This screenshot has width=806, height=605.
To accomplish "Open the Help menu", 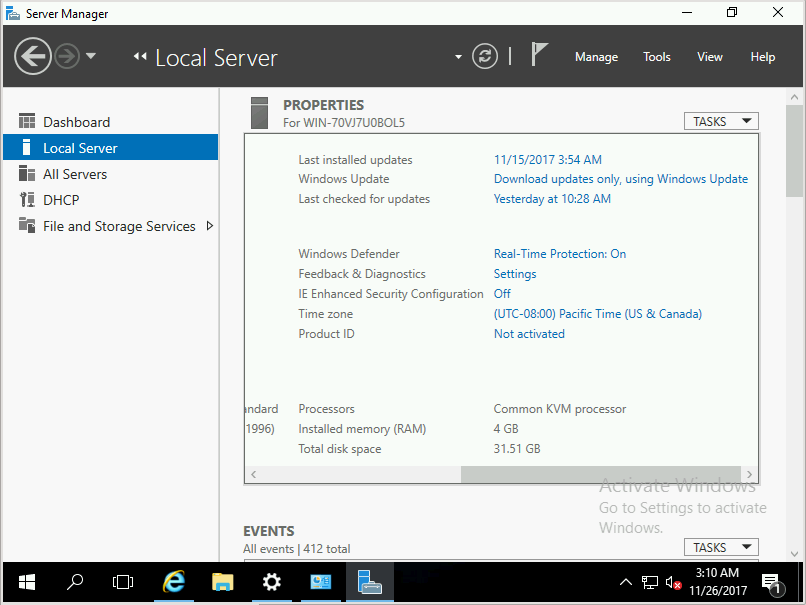I will coord(762,57).
